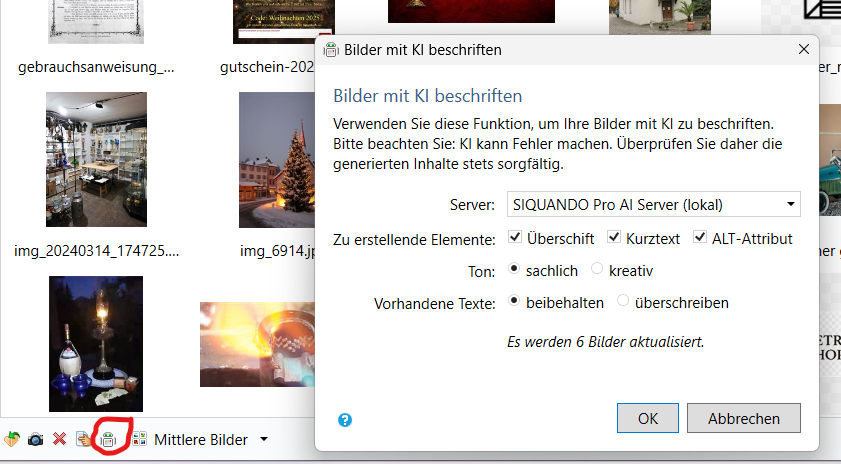Choose beibehalten for existing texts
The height and width of the screenshot is (464, 841).
click(514, 300)
